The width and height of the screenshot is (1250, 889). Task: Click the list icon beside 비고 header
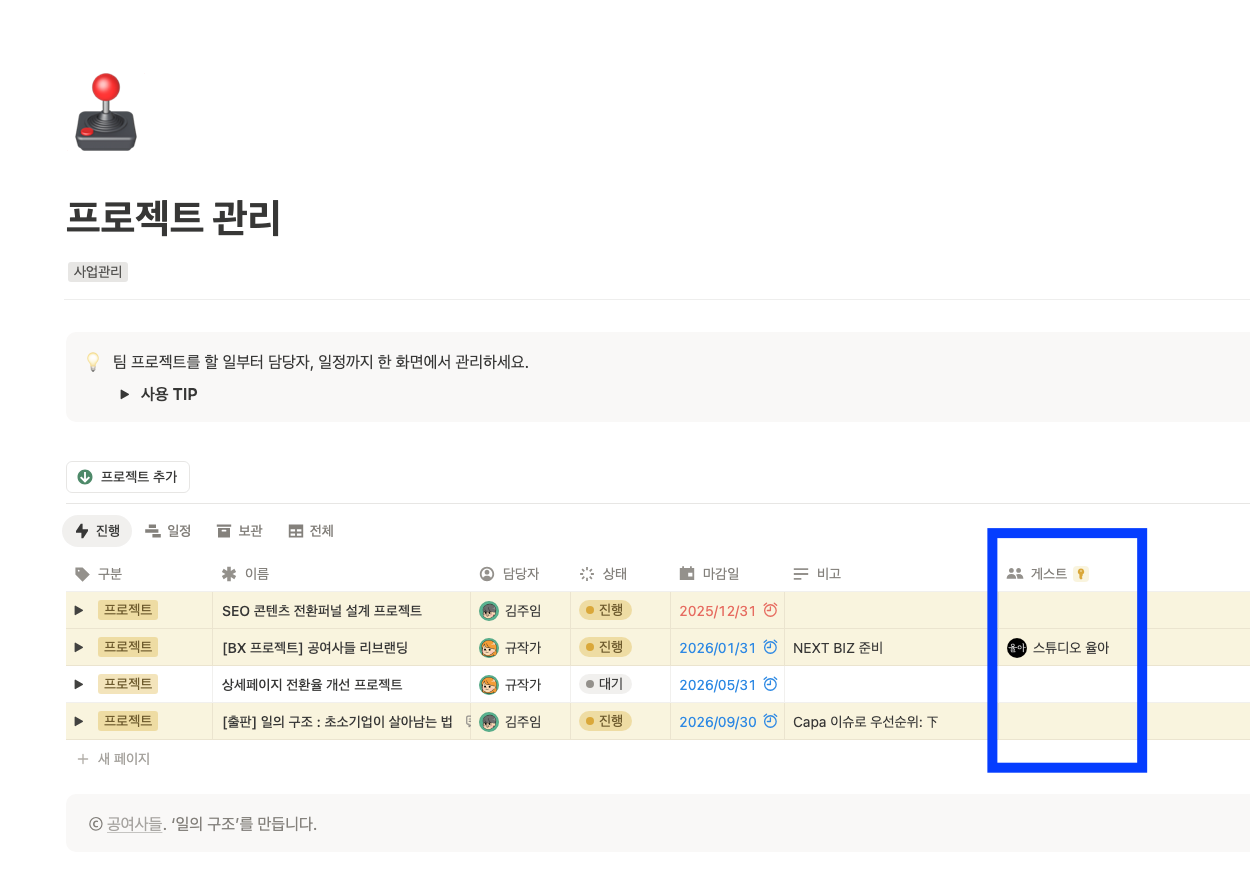[x=799, y=573]
